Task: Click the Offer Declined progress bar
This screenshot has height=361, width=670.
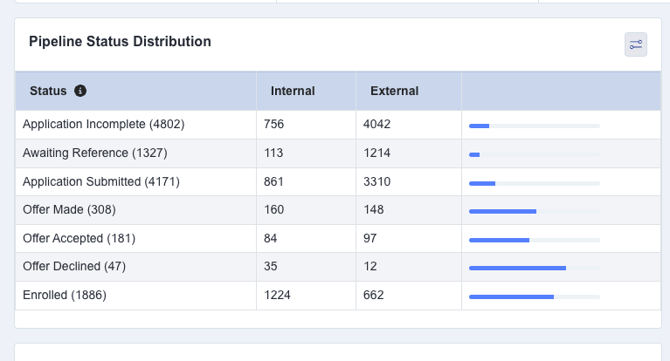Action: click(x=534, y=268)
